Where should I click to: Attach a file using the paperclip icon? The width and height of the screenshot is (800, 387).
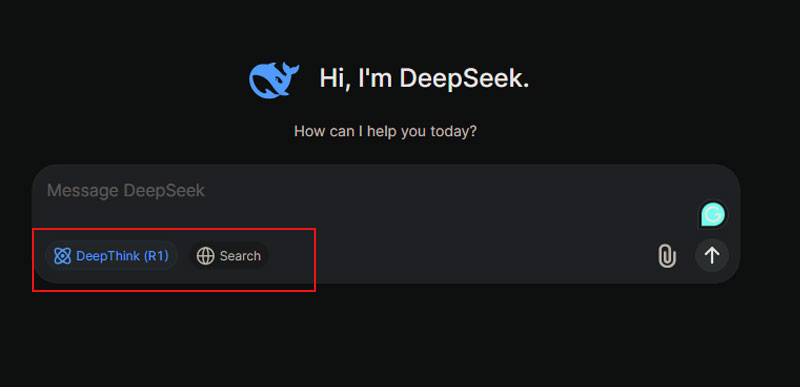point(666,256)
